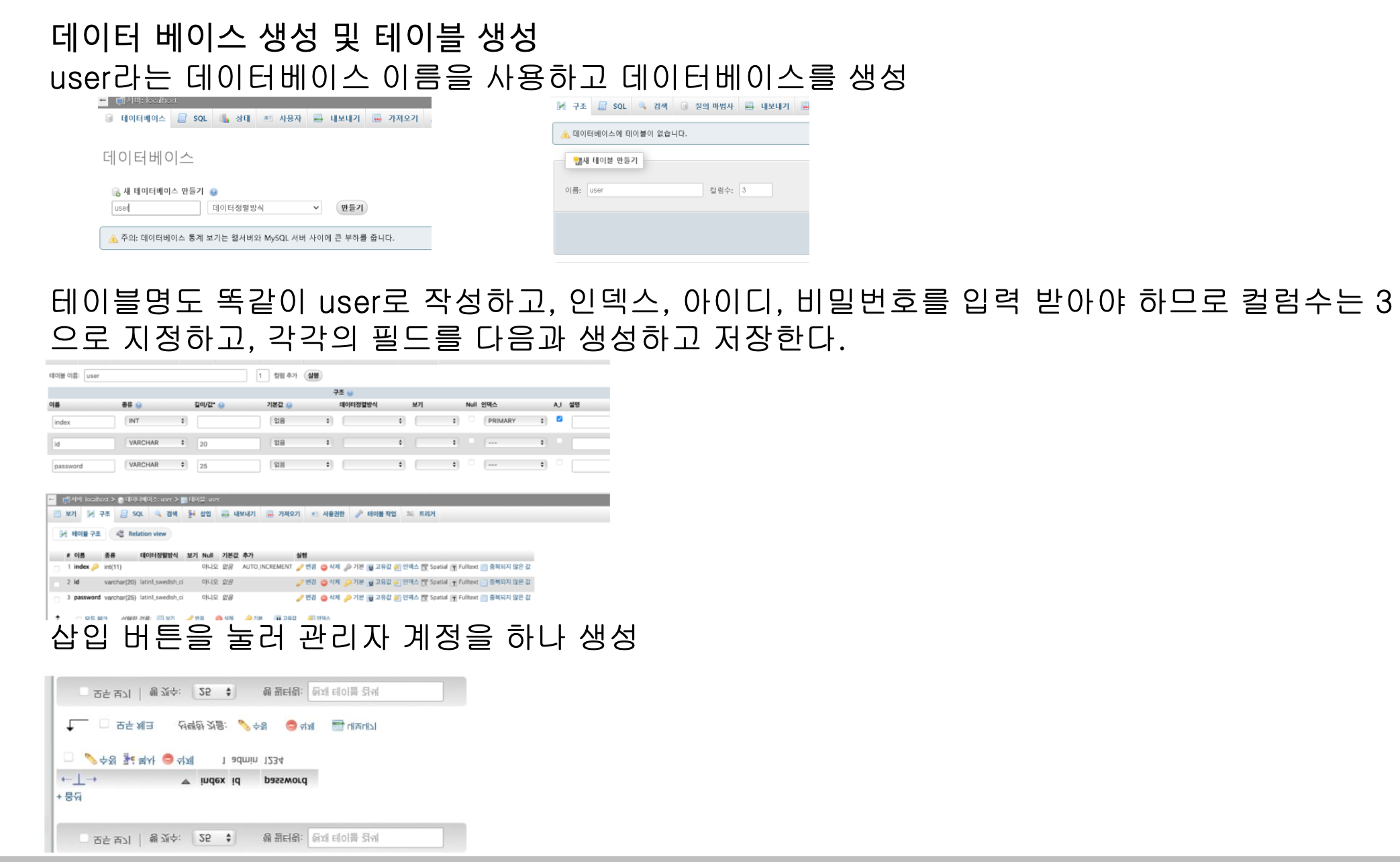Screen dimensions: 1400x862
Task: Click the help icon beside 새 데이터베이스 만들기
Action: [213, 192]
